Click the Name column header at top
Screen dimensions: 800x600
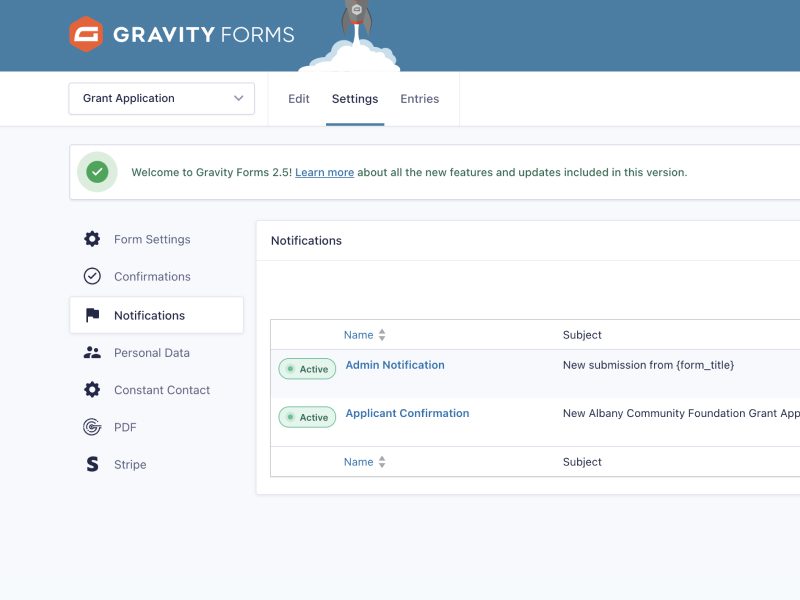click(x=358, y=335)
